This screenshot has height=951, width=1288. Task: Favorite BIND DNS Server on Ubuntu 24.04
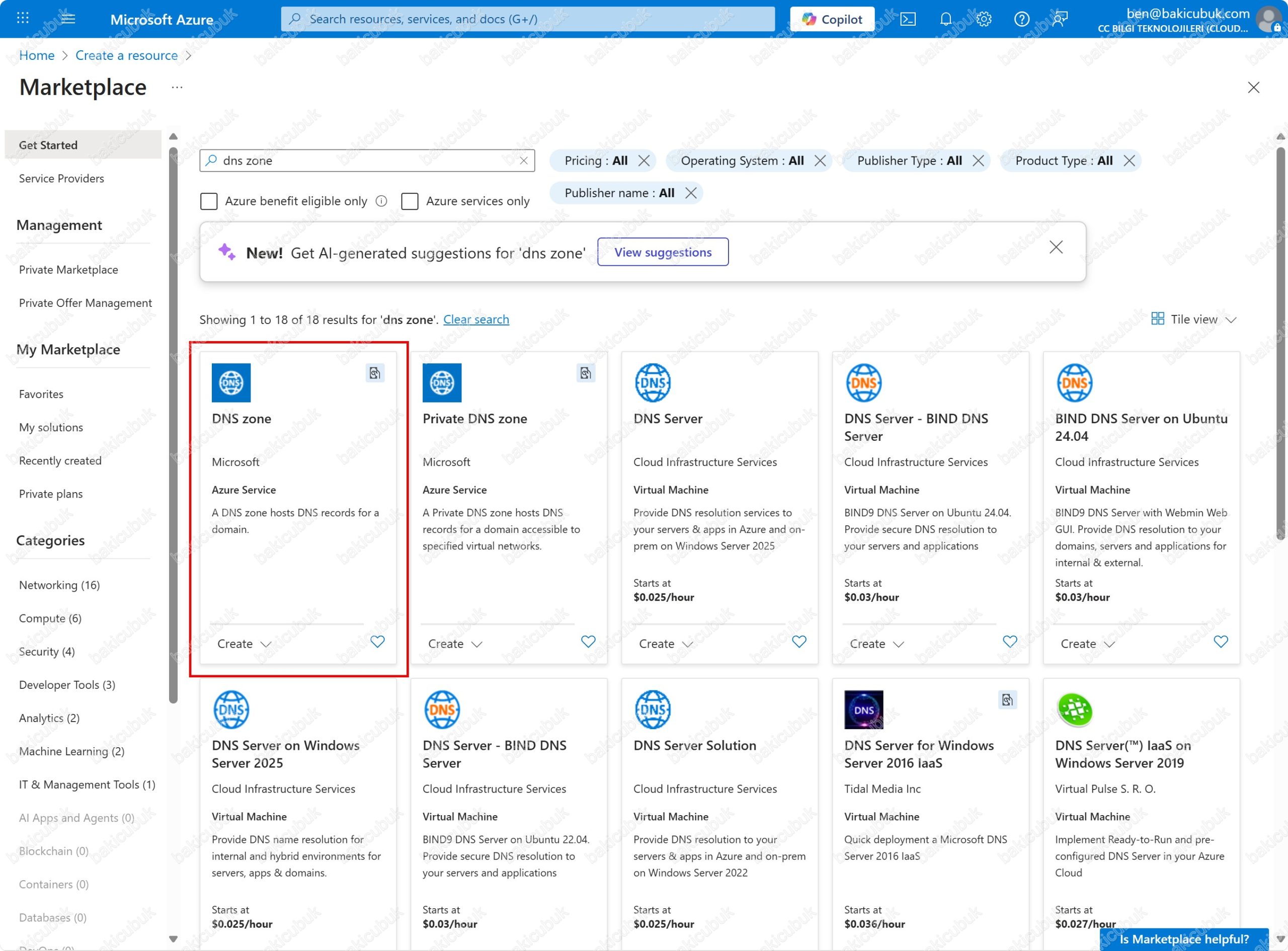tap(1220, 641)
